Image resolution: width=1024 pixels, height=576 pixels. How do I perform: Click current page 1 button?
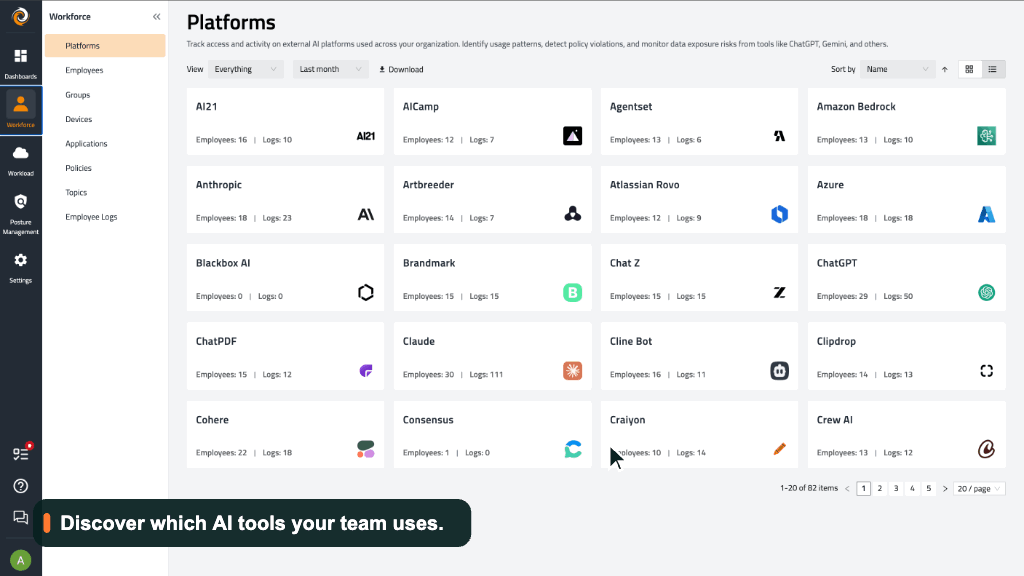point(863,488)
